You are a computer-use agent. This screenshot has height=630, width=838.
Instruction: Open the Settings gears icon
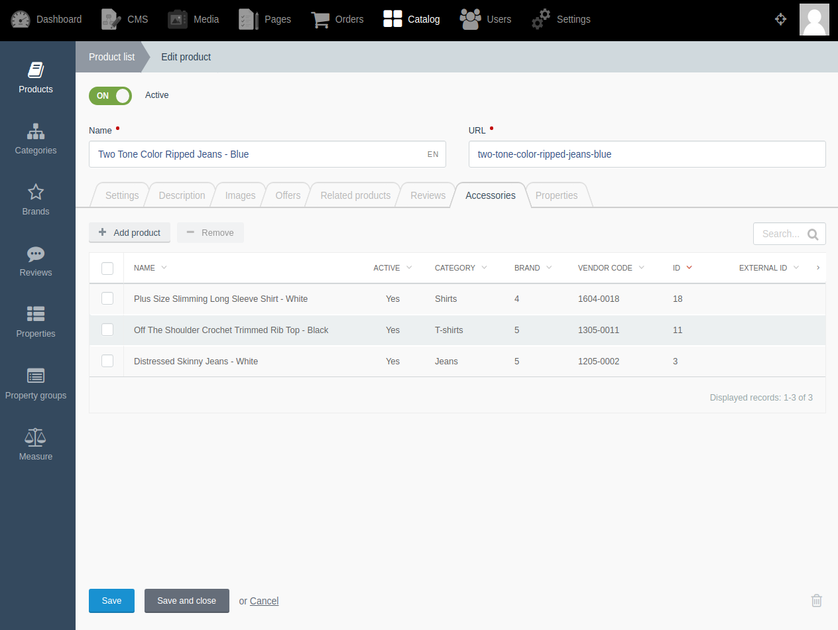point(541,19)
